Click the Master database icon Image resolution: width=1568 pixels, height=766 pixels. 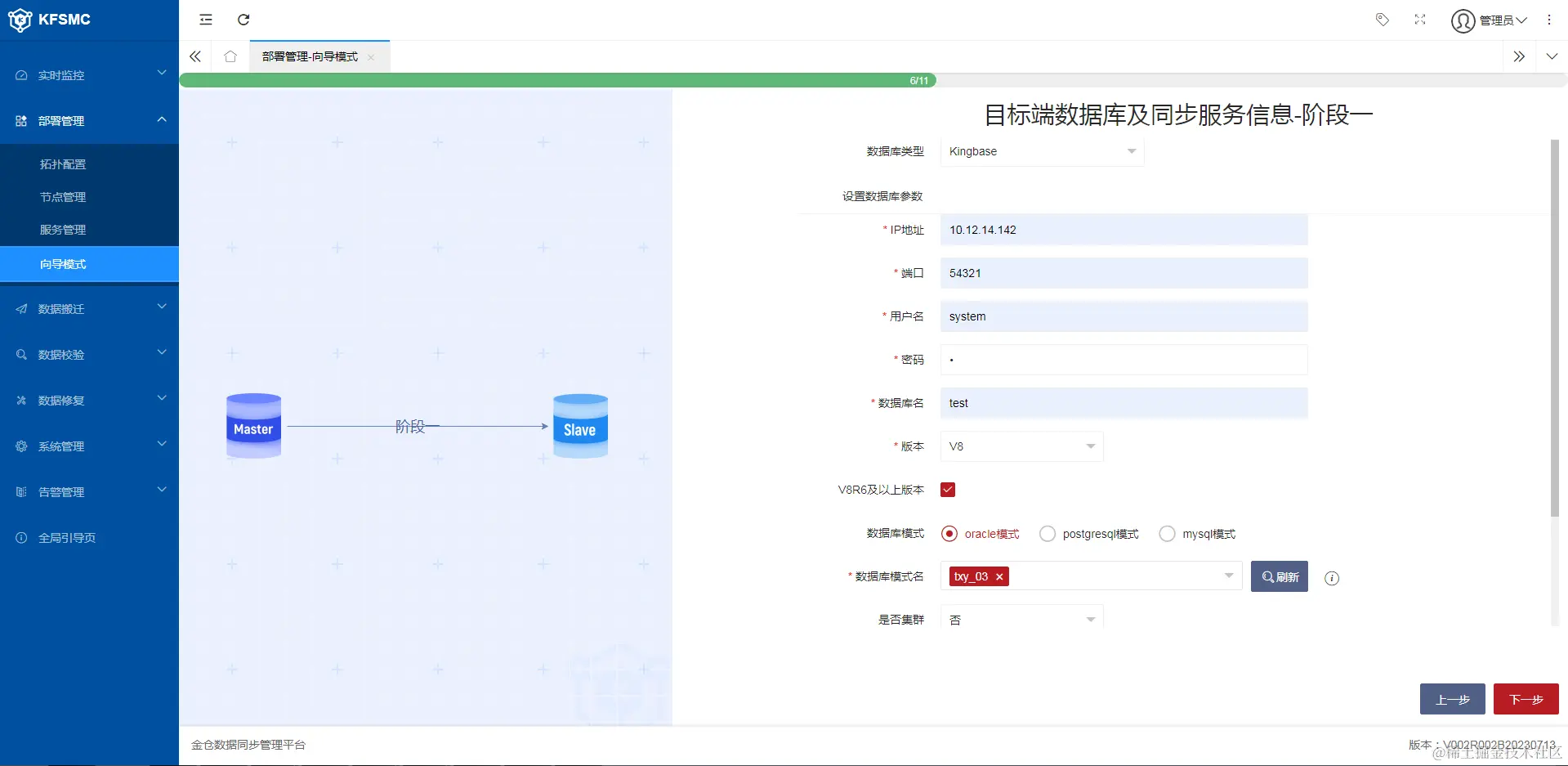254,426
